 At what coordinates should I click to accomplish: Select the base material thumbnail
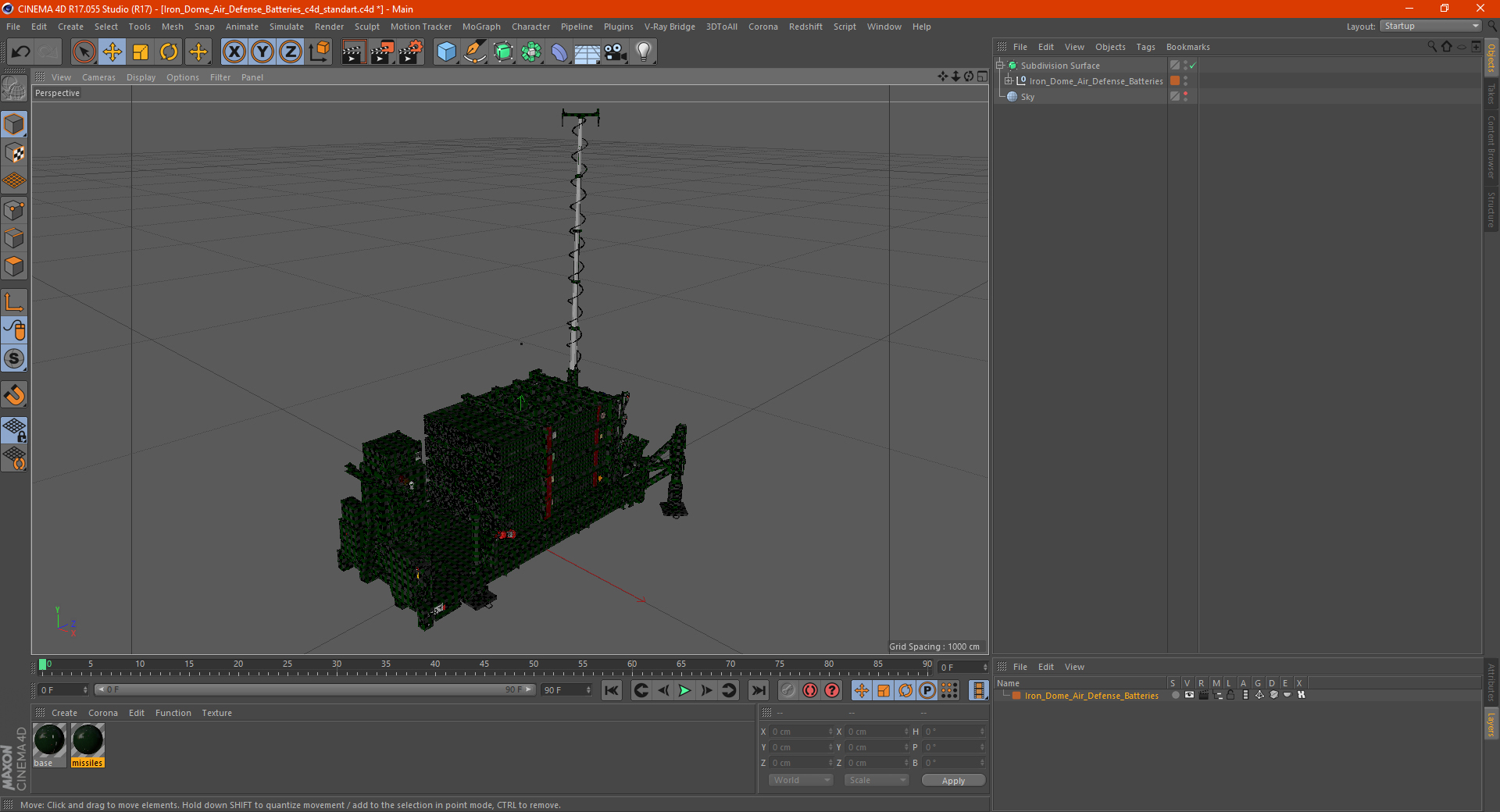point(48,740)
